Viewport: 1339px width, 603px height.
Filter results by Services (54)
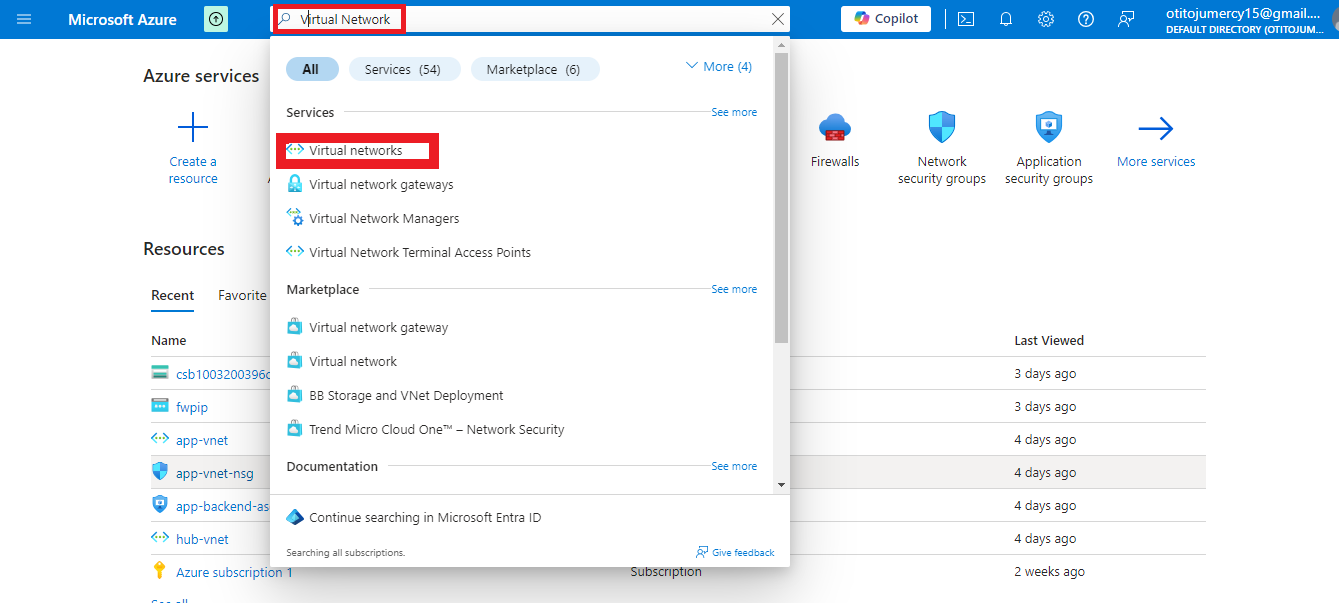[403, 69]
